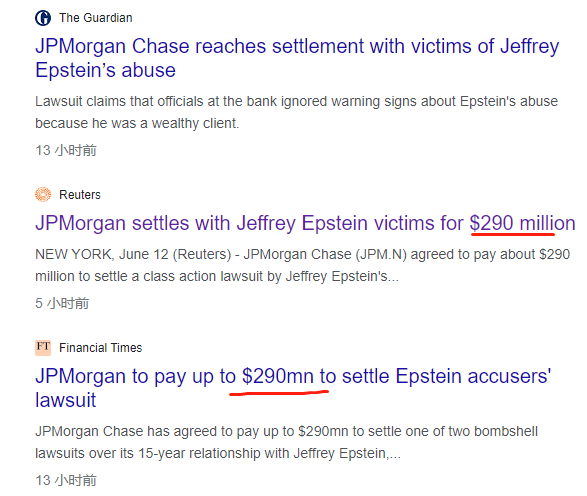Open Reuters $290 million settlement headline
587x496 pixels.
305,223
